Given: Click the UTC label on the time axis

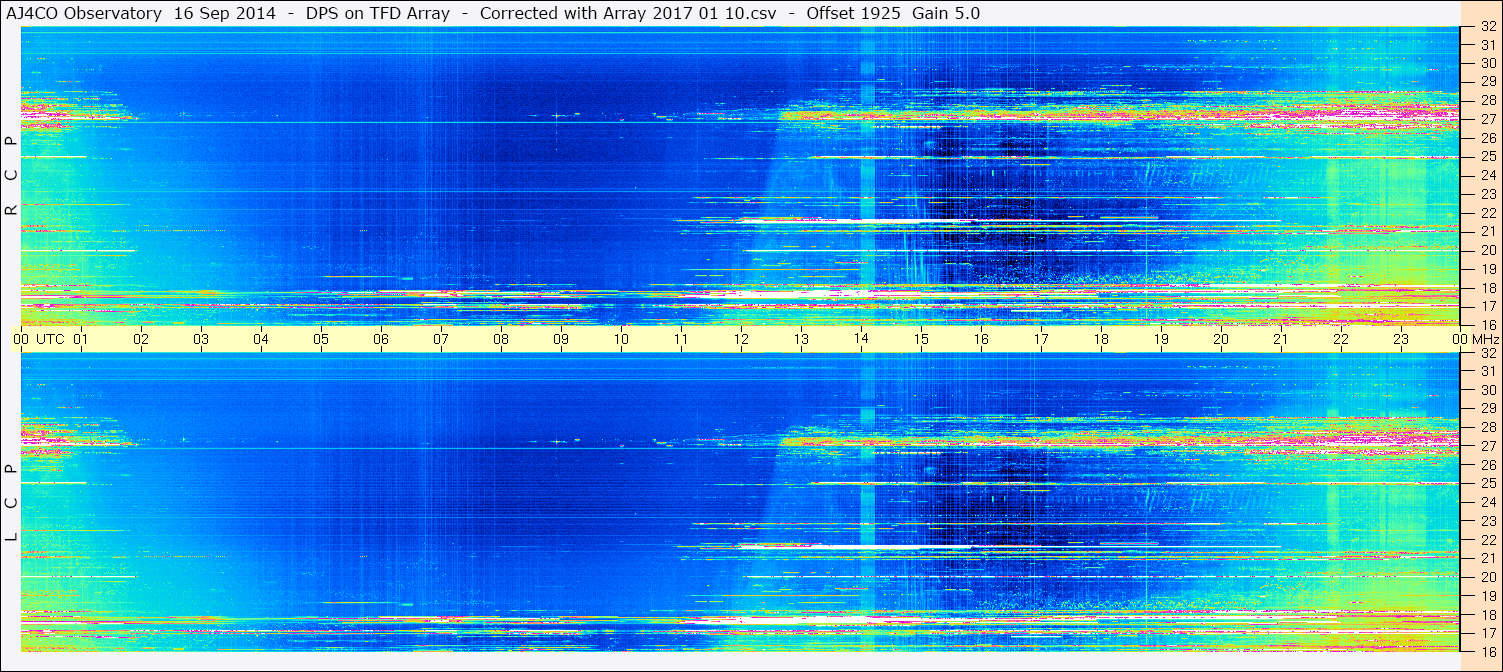Looking at the screenshot, I should [50, 339].
